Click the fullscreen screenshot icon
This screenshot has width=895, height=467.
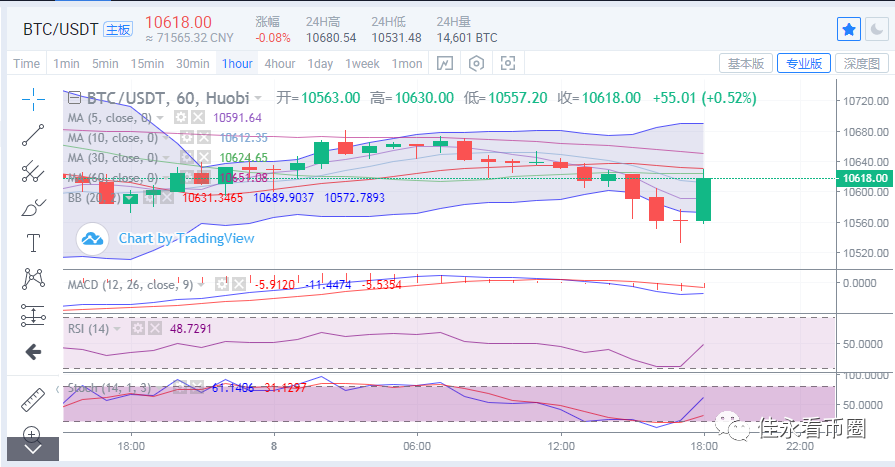coord(508,63)
